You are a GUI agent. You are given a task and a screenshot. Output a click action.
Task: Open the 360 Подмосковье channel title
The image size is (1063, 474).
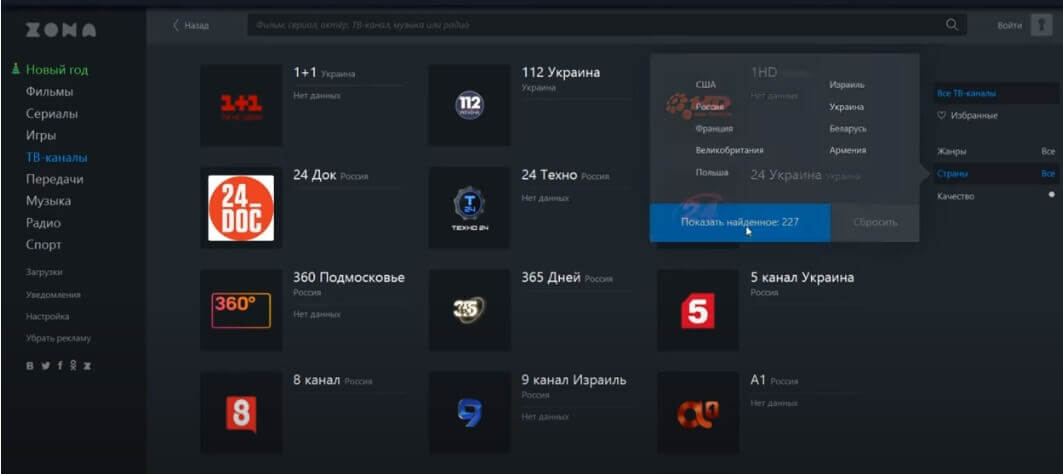[349, 277]
